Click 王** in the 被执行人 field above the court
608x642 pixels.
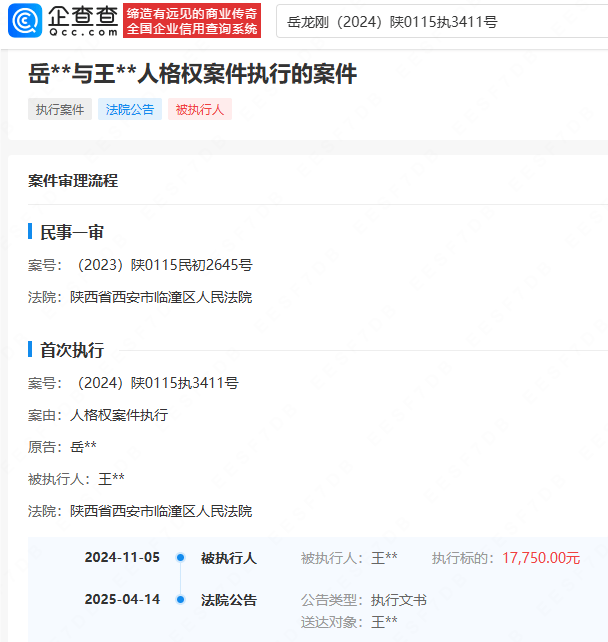pos(111,479)
